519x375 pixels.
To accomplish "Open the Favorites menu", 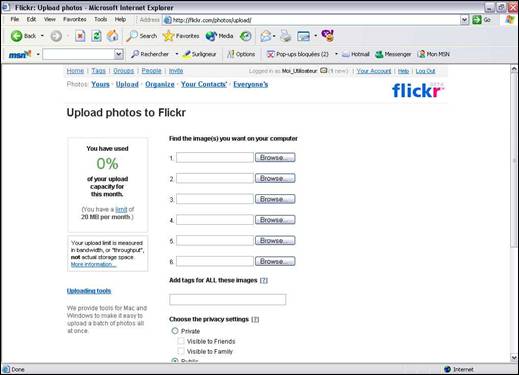I will (x=75, y=19).
